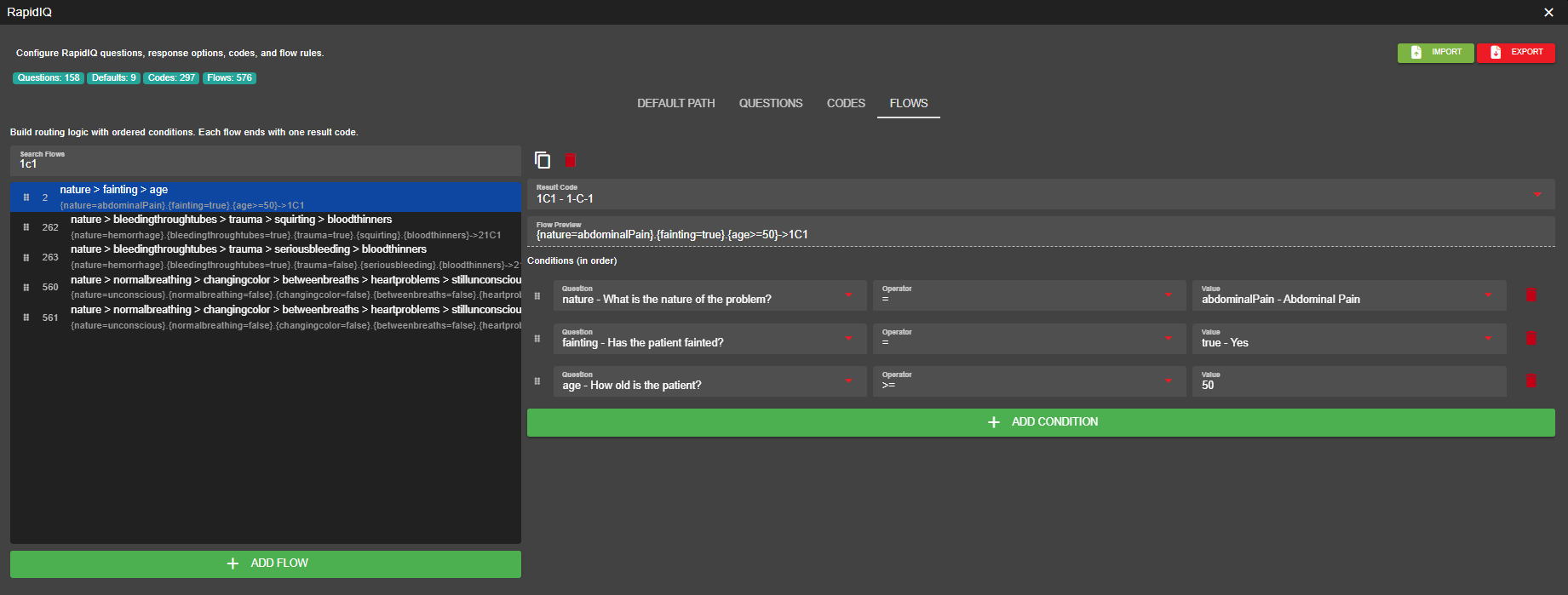Click the Add Flow button
1568x595 pixels.
[x=266, y=564]
